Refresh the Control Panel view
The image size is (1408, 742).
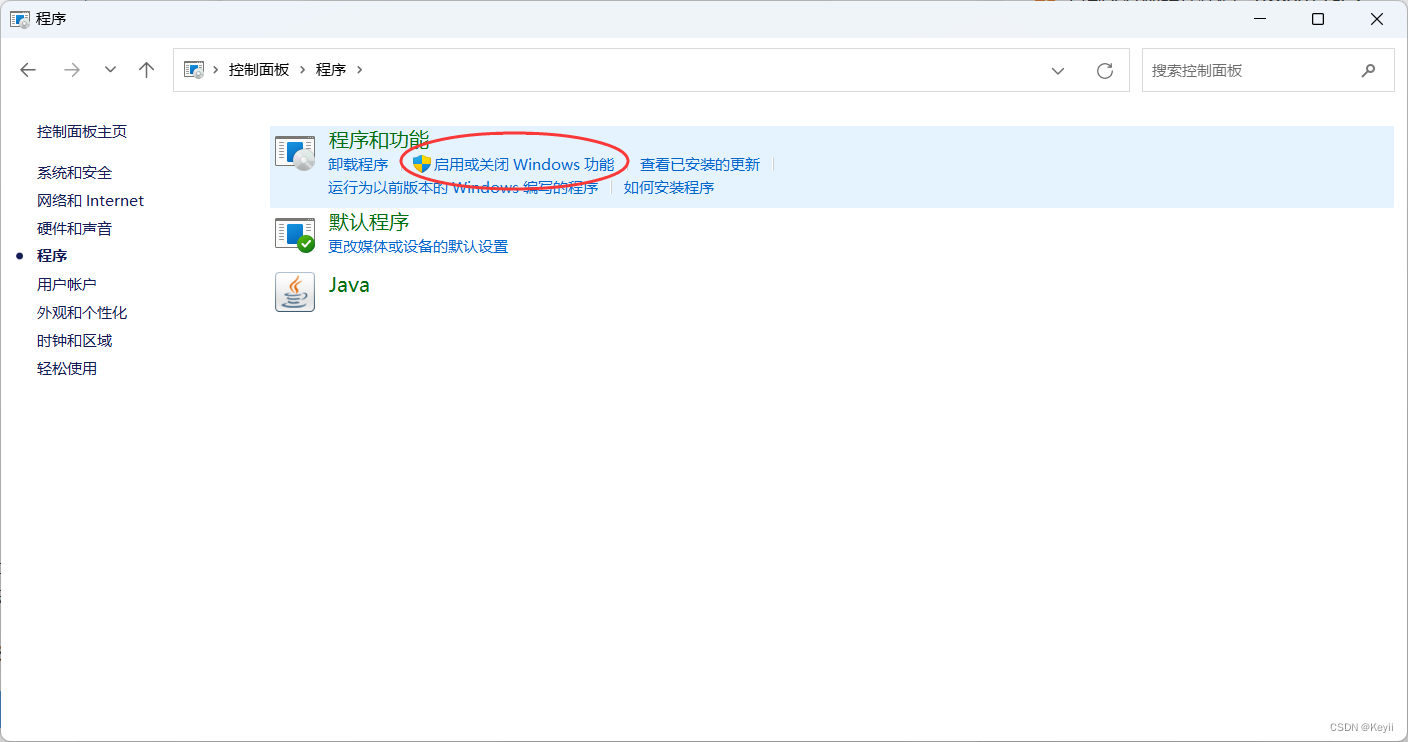coord(1105,70)
